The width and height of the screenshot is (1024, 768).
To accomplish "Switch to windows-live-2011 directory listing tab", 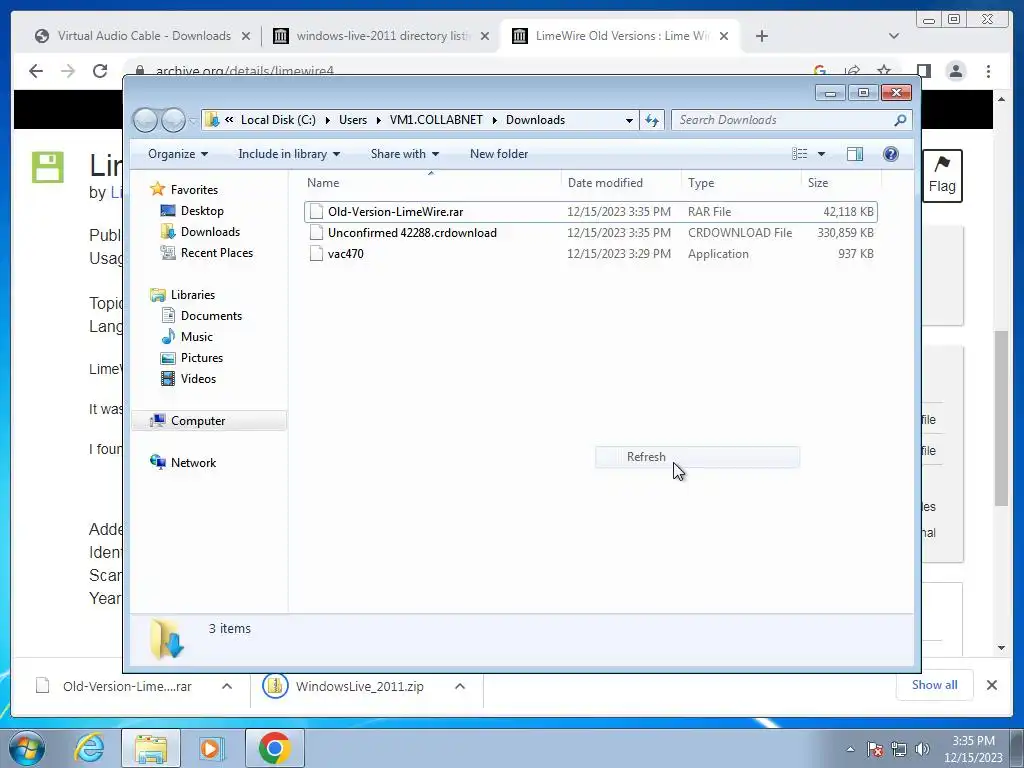I will coord(383,36).
